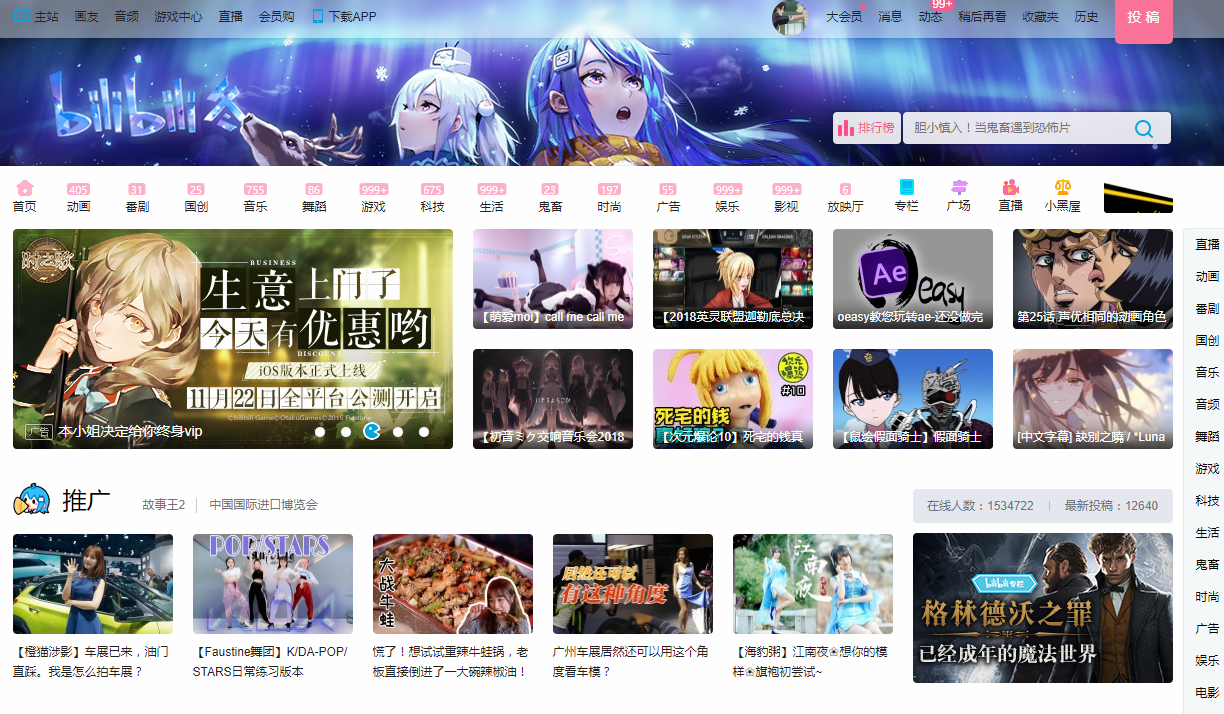Viewport: 1224px width, 714px height.
Task: Open the 广告 category with 55 badge
Action: point(668,198)
